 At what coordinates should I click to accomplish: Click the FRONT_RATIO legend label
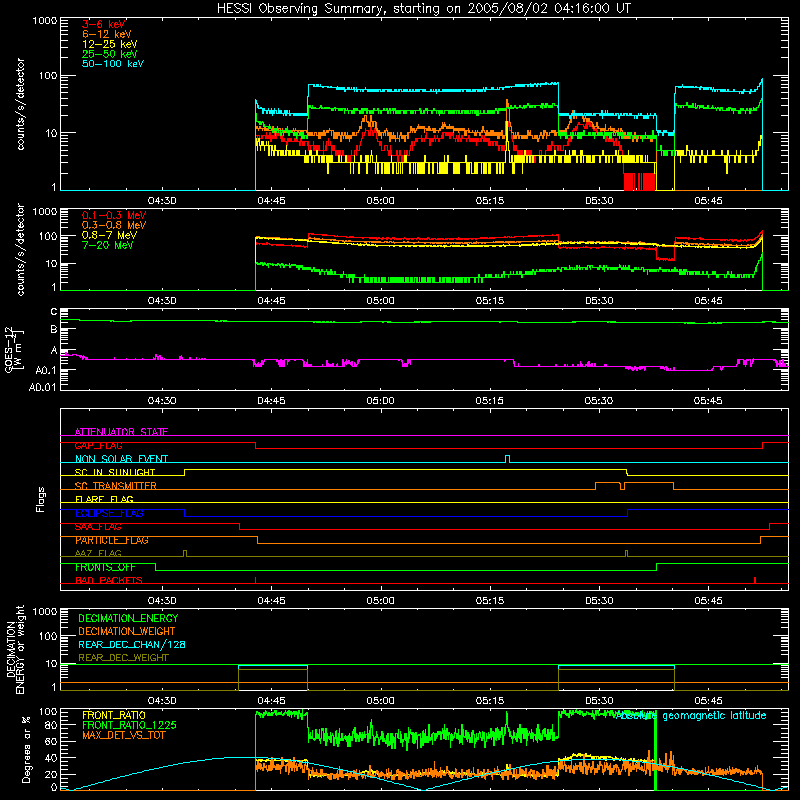tap(114, 715)
